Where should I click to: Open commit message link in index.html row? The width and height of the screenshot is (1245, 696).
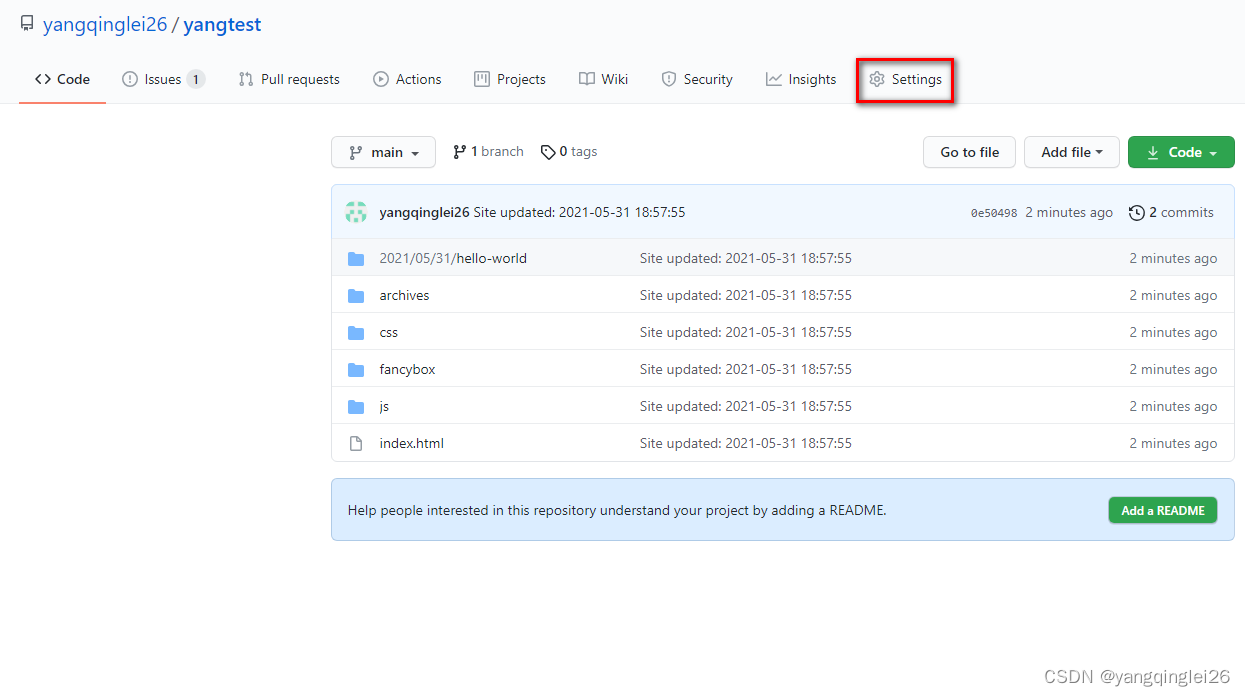[746, 443]
